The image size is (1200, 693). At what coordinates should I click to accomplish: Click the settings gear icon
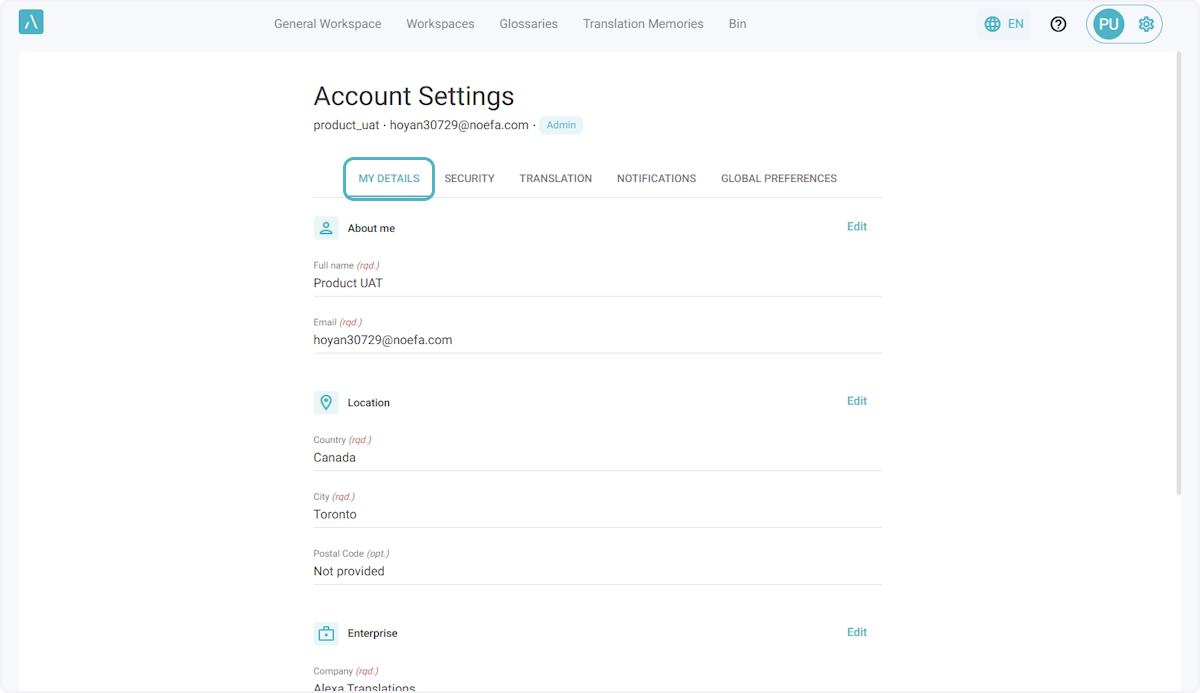[1146, 24]
